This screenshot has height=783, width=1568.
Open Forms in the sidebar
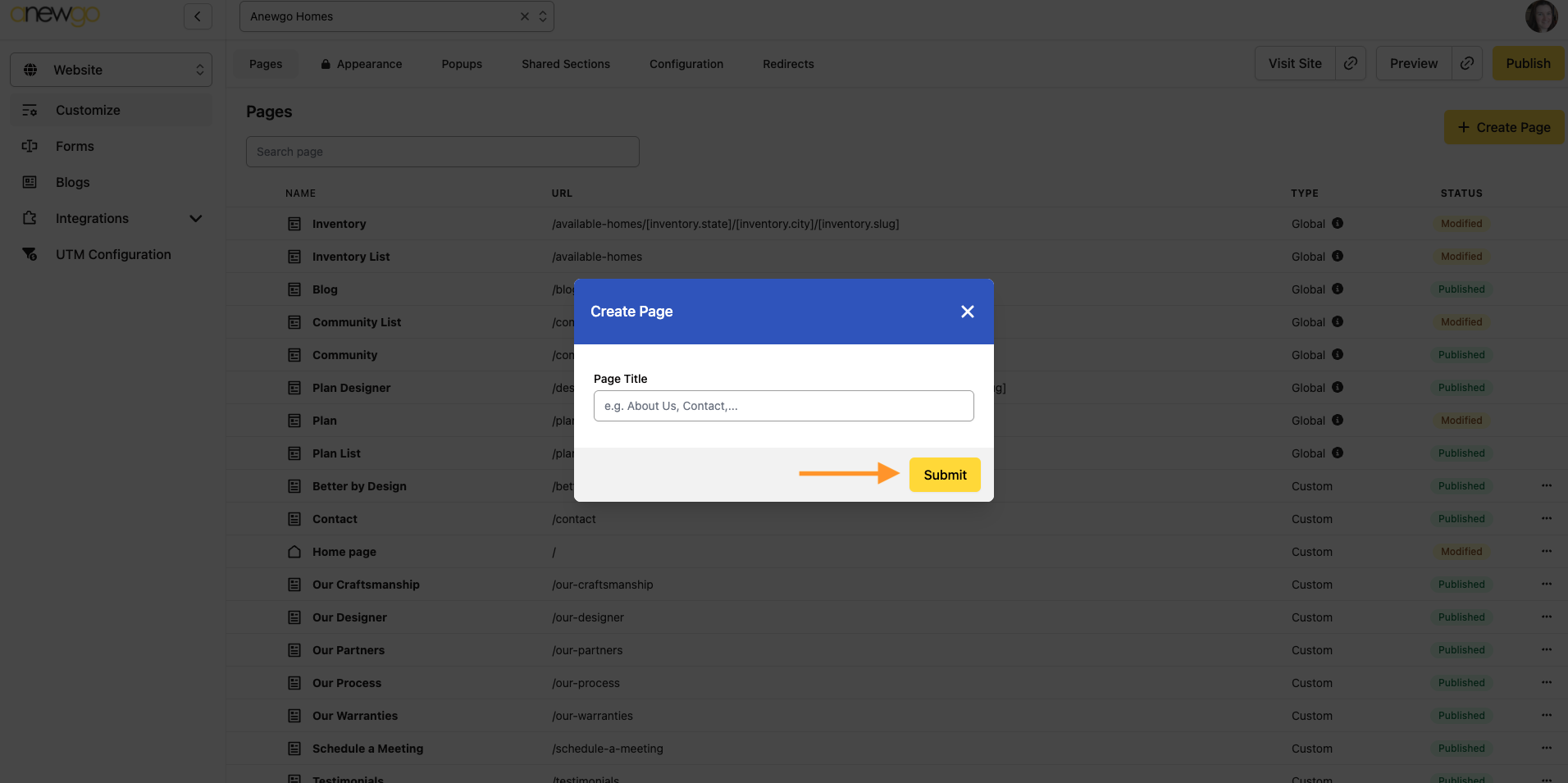(111, 146)
